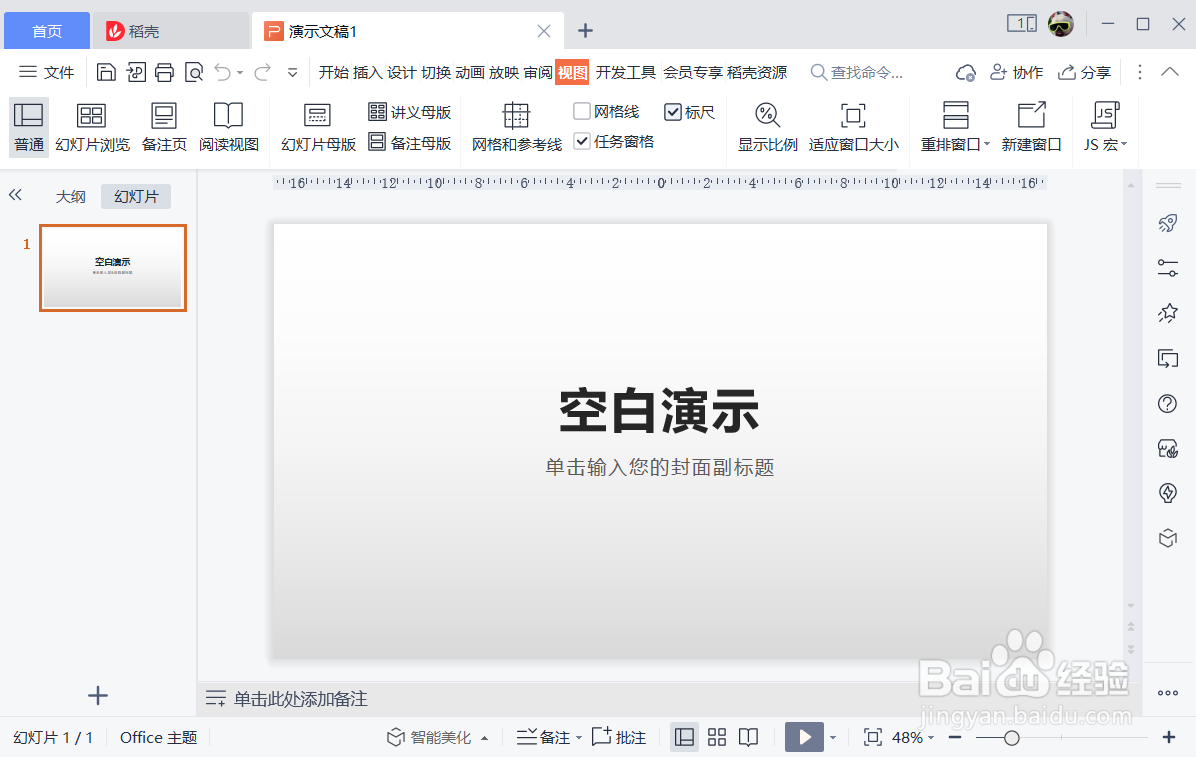Click the star icon in right sidebar
This screenshot has width=1196, height=757.
[1168, 313]
